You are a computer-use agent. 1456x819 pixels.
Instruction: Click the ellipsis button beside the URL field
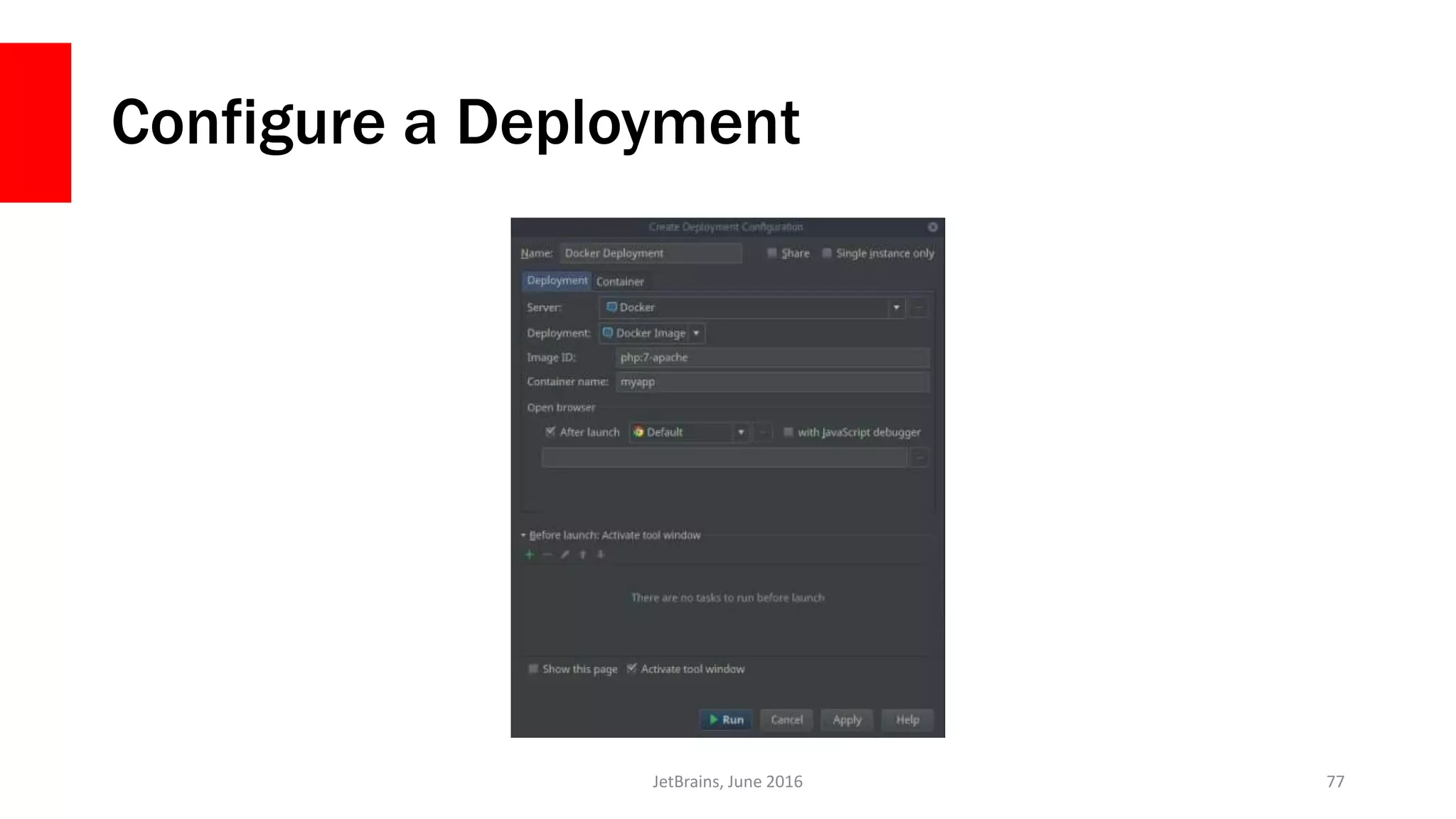919,458
